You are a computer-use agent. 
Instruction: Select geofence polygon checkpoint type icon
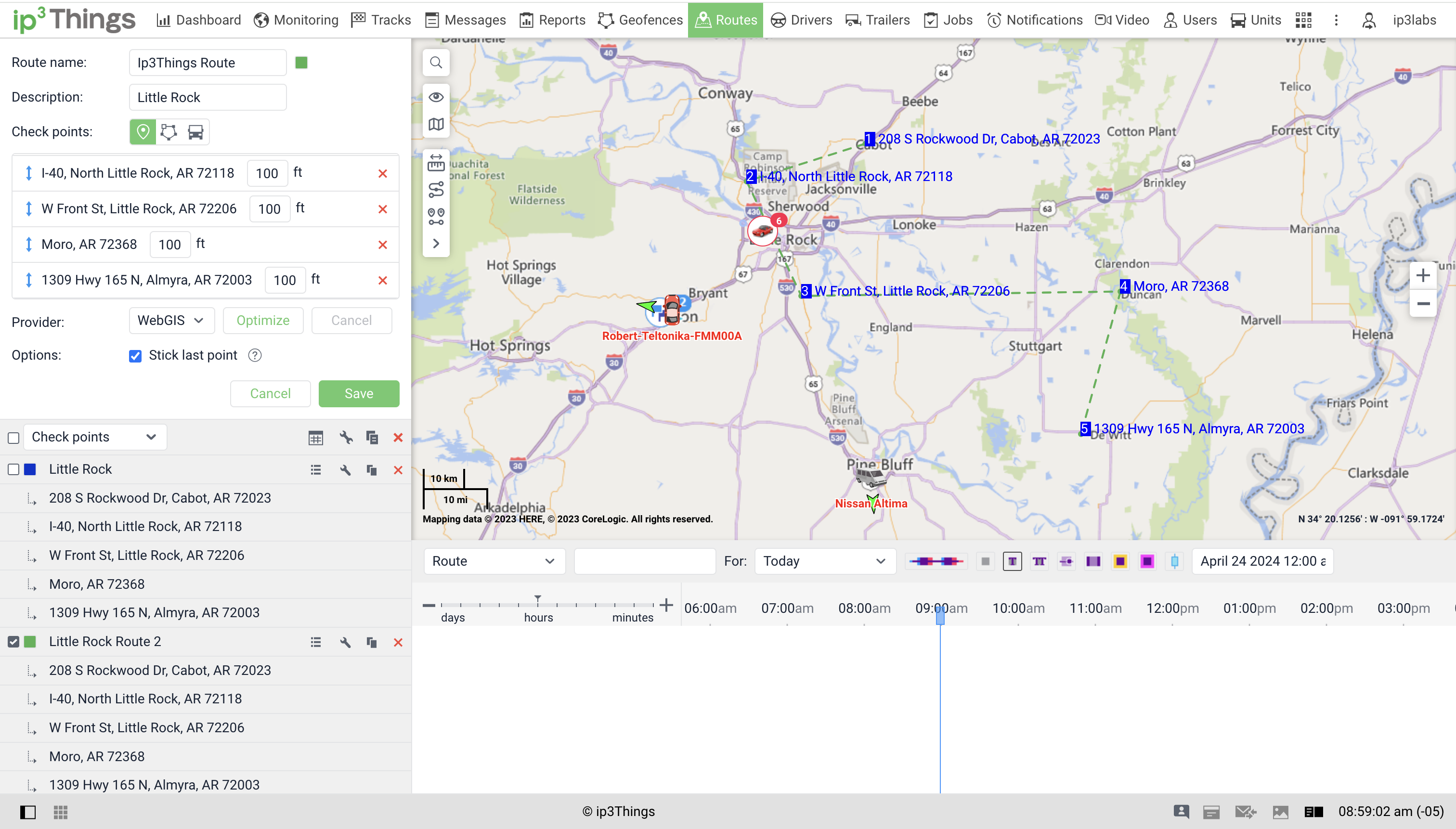tap(169, 132)
